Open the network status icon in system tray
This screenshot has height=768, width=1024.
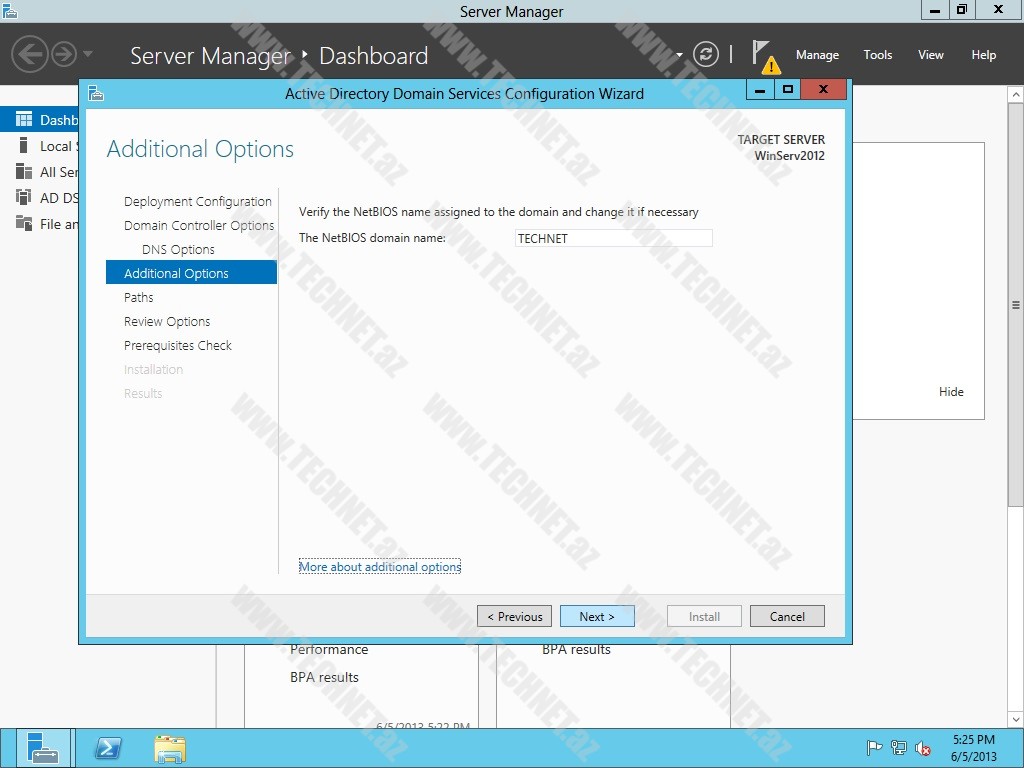(x=898, y=747)
